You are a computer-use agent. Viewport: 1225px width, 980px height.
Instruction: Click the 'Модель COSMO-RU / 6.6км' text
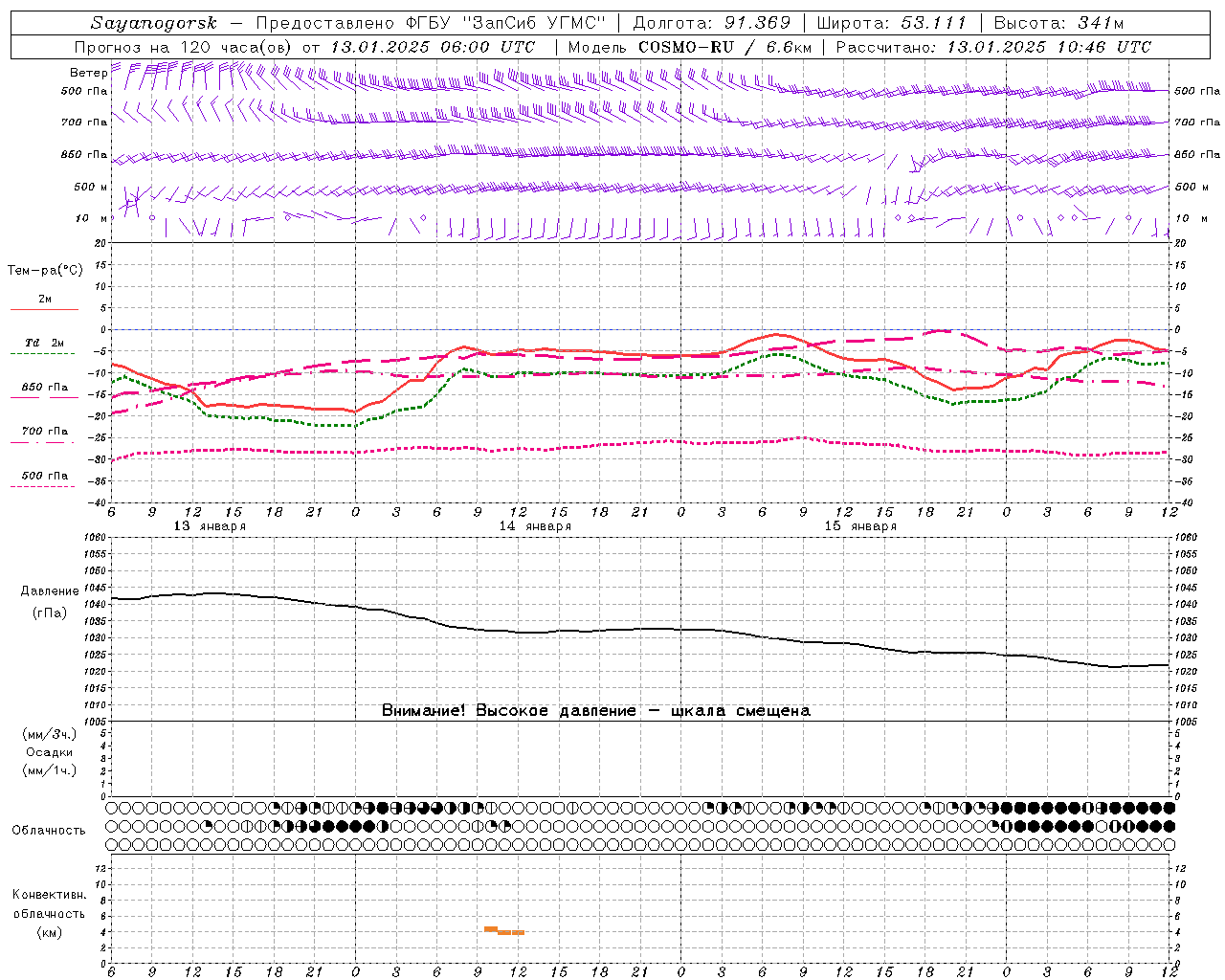pyautogui.click(x=689, y=47)
